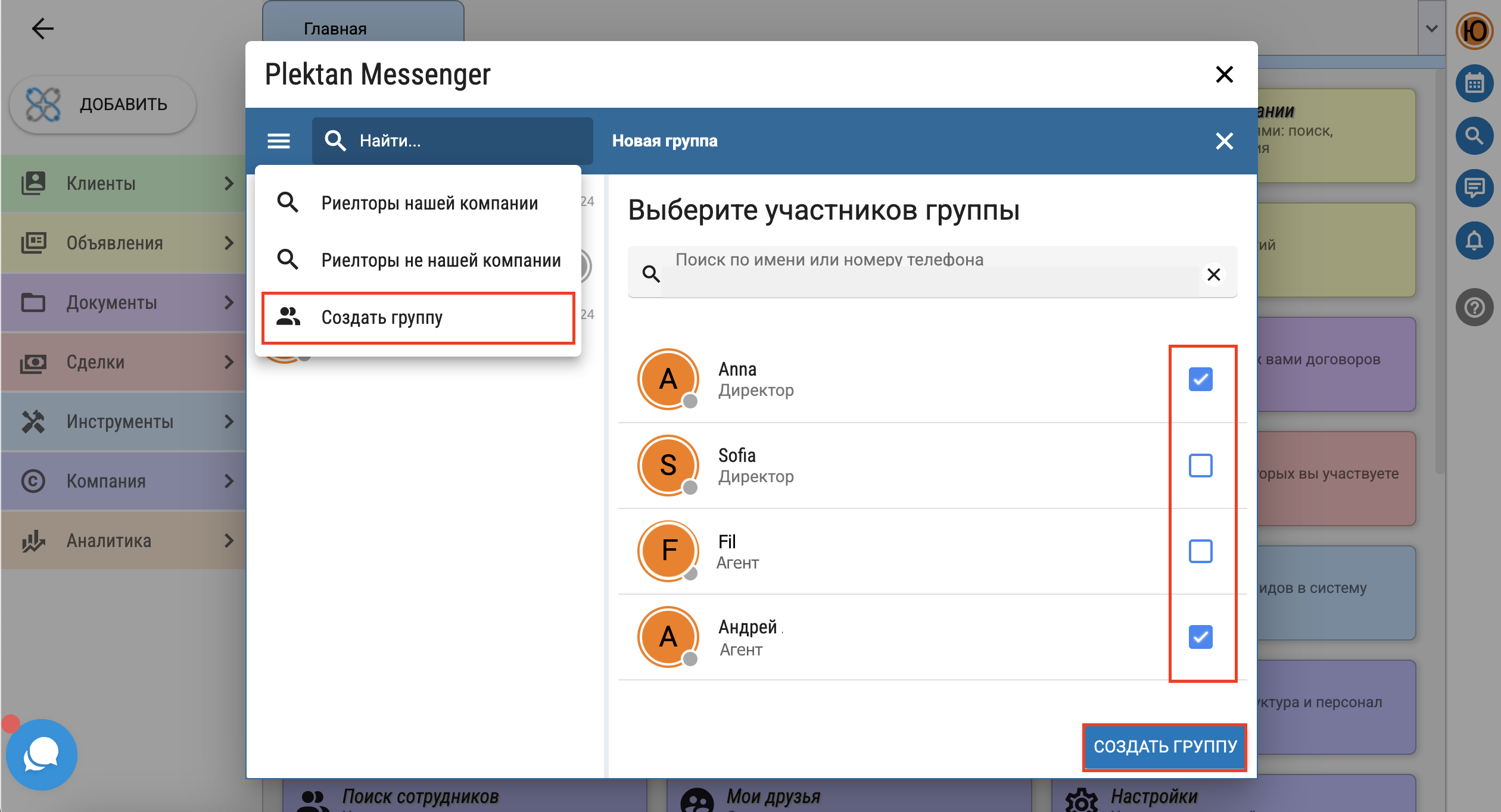
Task: Open Поиск сотрудников card
Action: tap(465, 795)
